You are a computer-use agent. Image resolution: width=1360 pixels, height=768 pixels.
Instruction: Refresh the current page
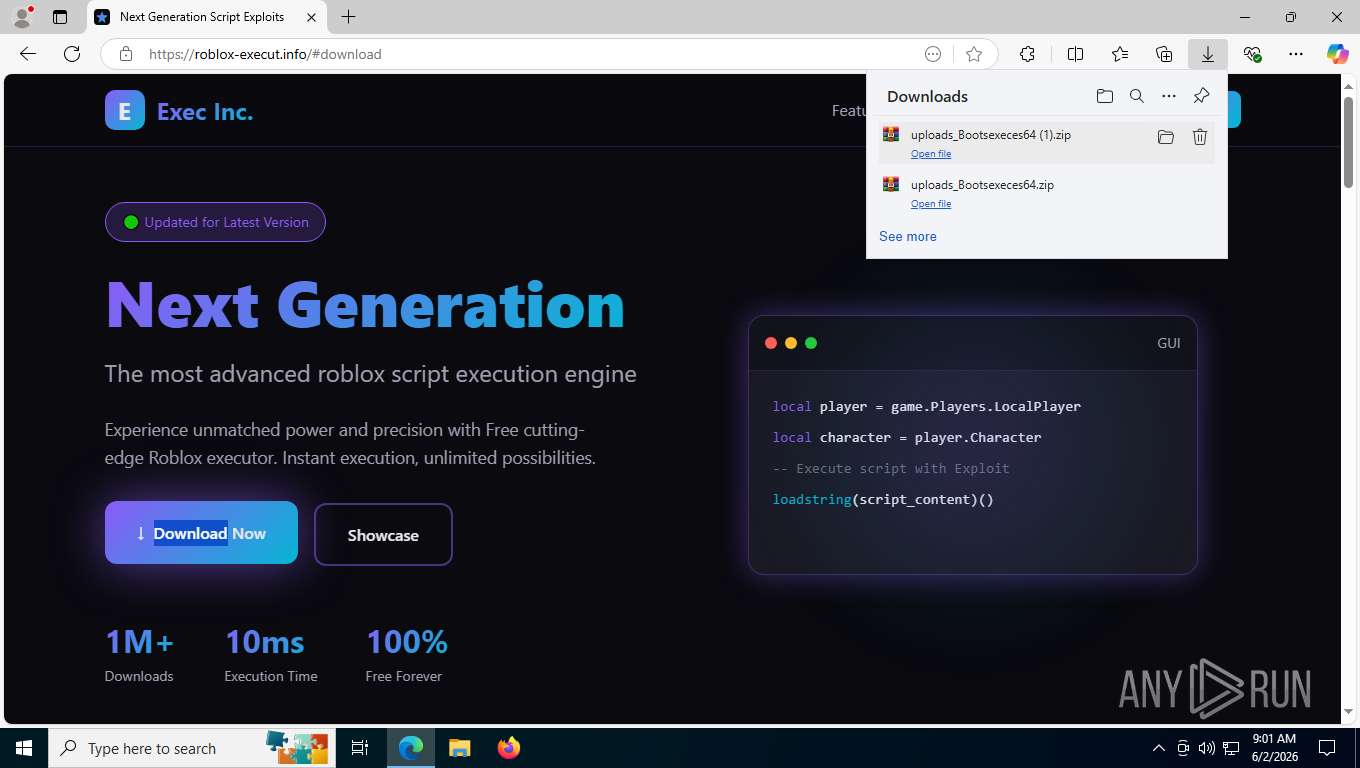coord(72,54)
